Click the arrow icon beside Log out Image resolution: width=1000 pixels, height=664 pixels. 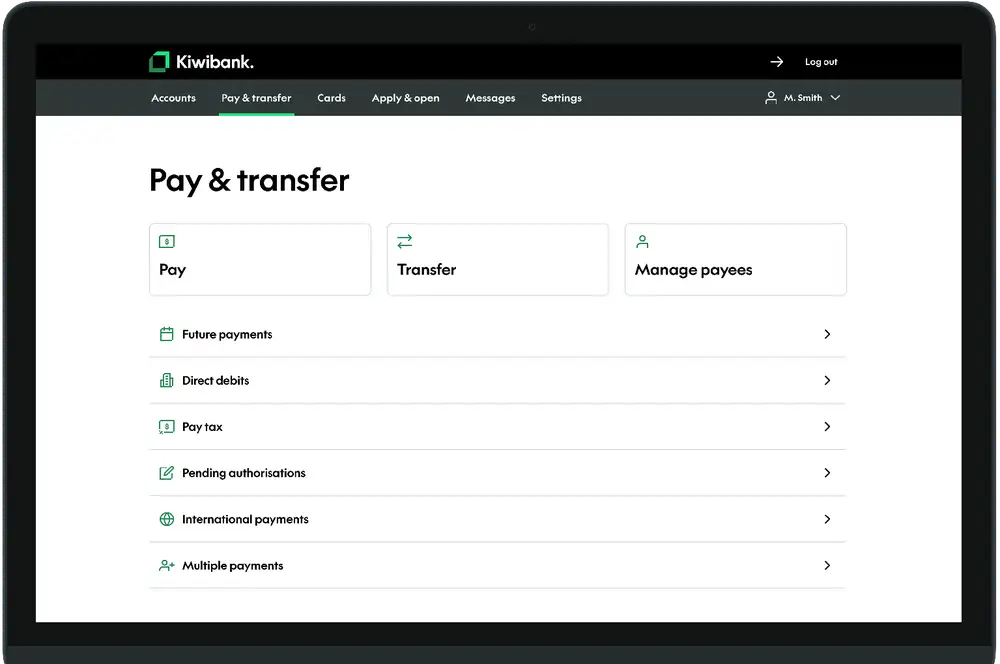(x=777, y=62)
